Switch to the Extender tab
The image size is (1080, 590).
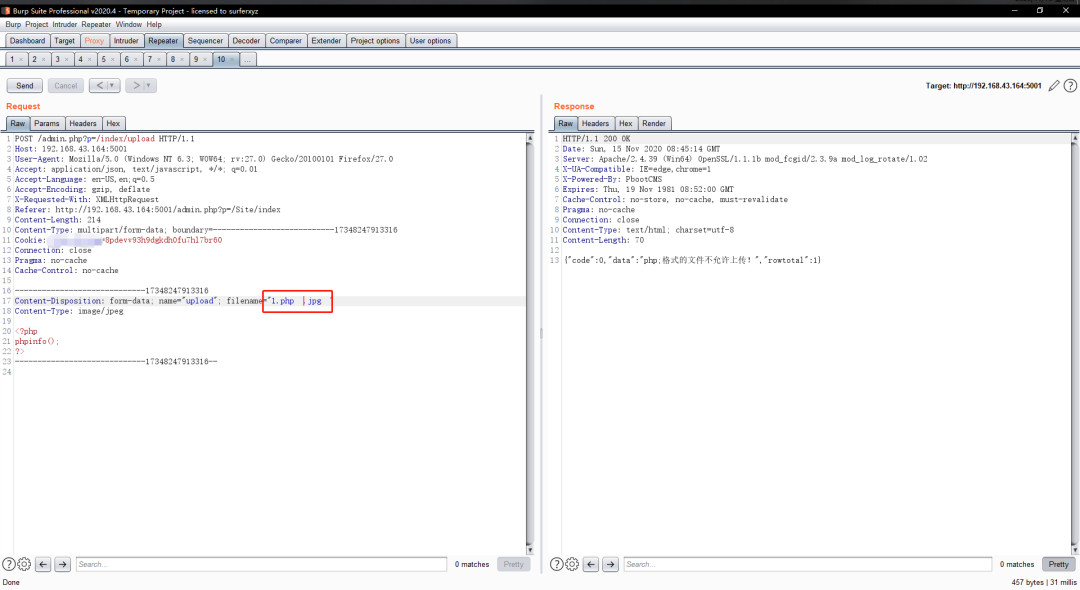pos(326,41)
